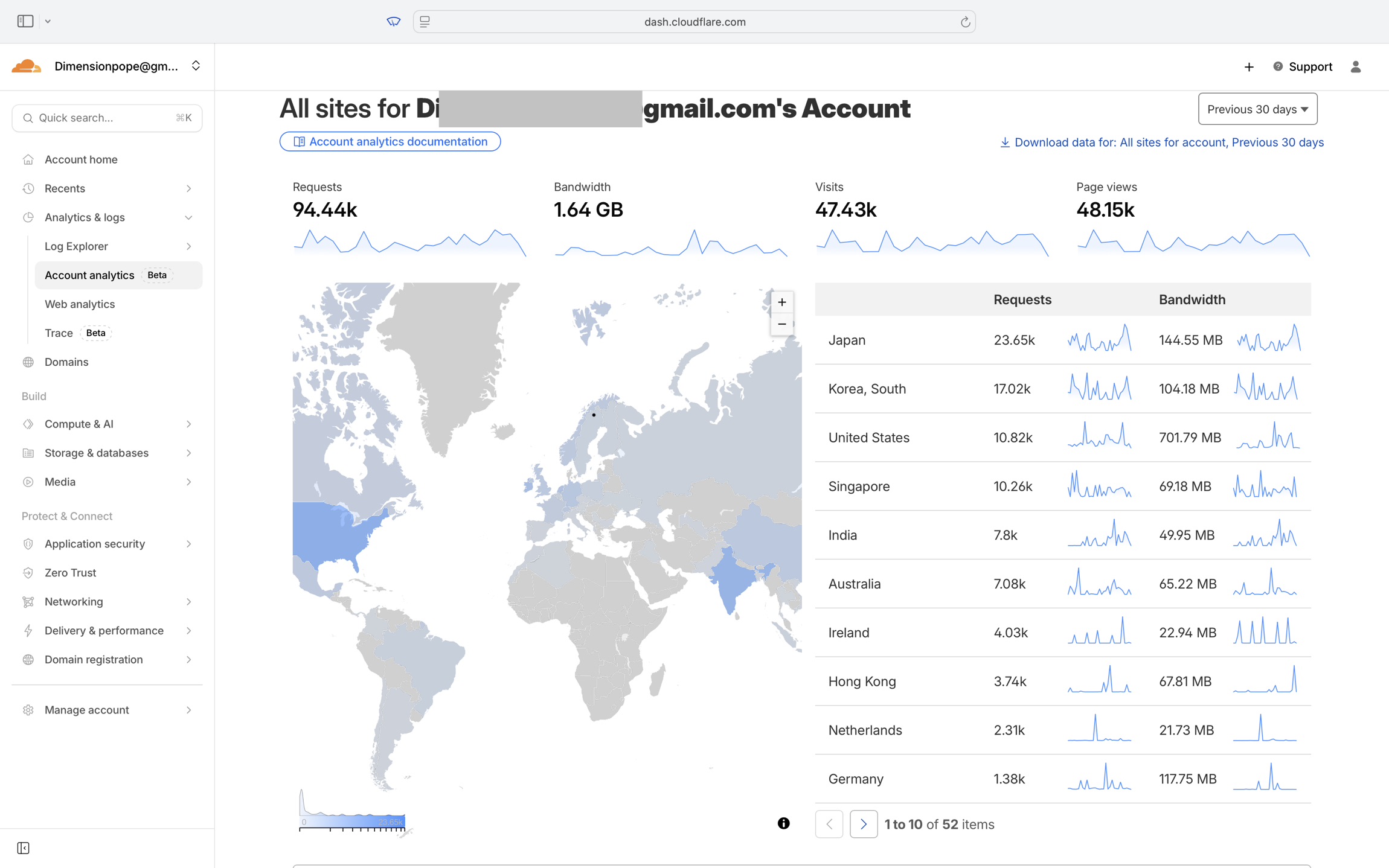The height and width of the screenshot is (868, 1389).
Task: Expand Storage & databases chevron
Action: 188,453
